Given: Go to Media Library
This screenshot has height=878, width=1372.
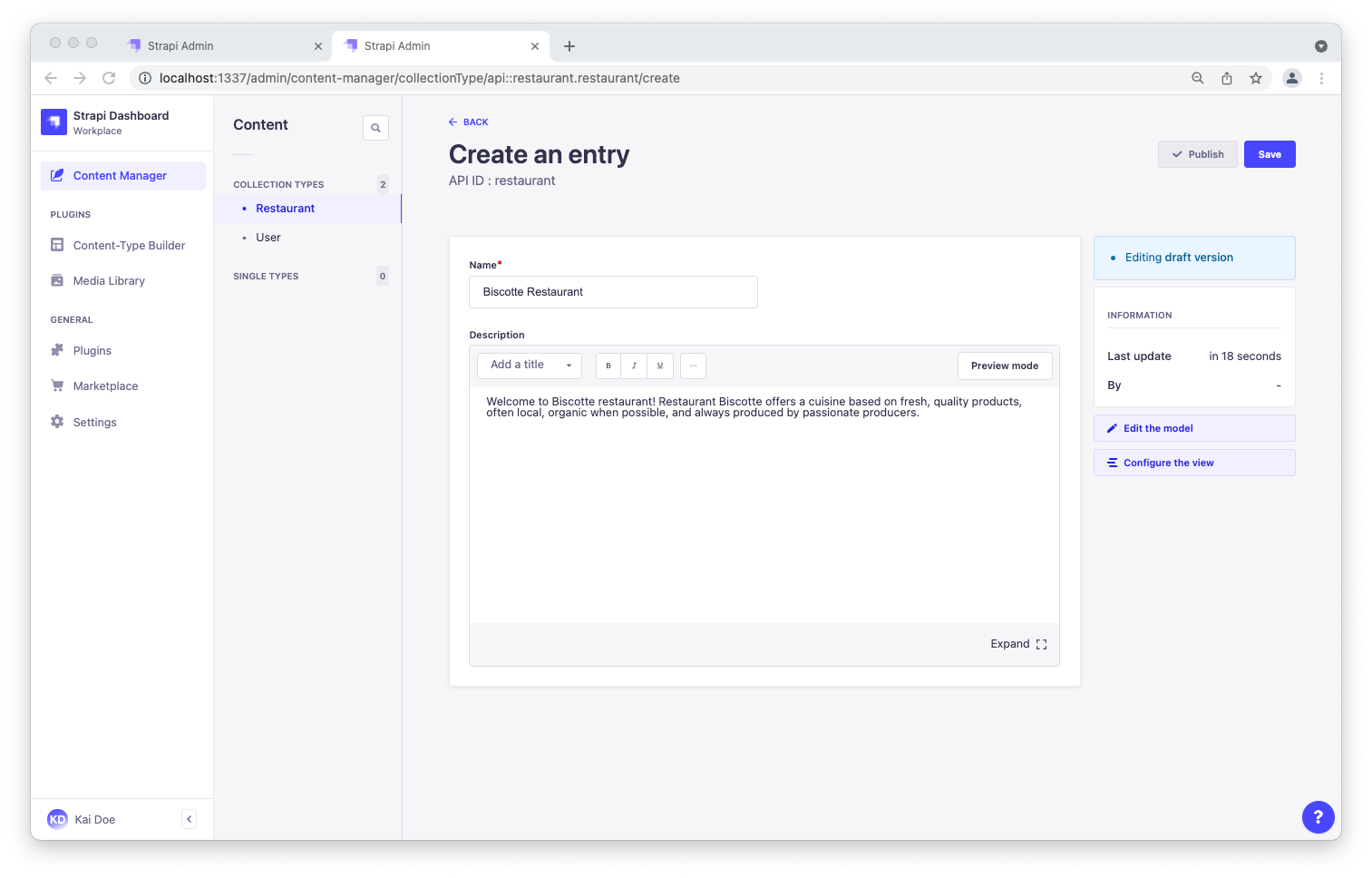Looking at the screenshot, I should pyautogui.click(x=109, y=281).
